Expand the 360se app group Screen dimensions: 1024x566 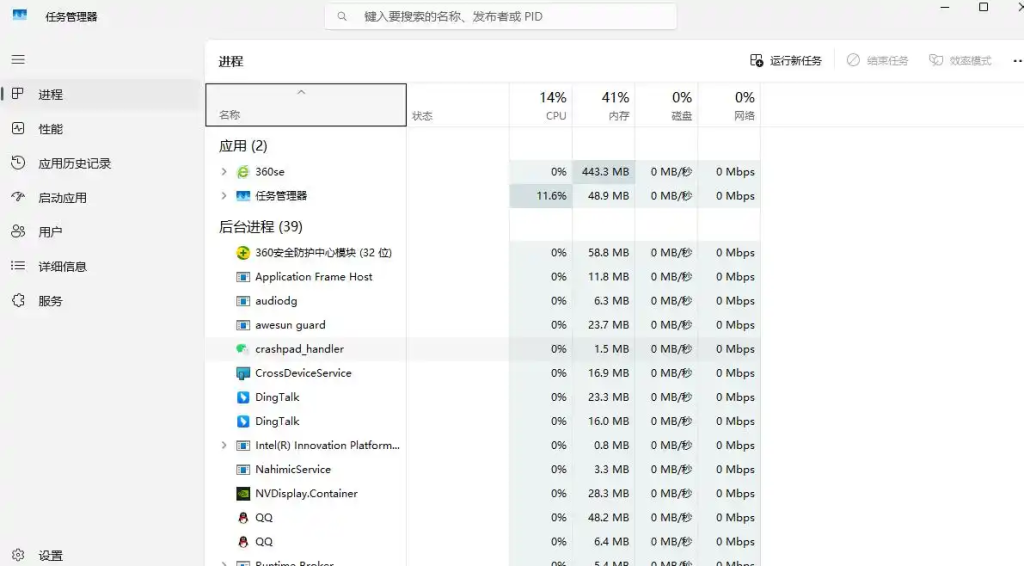point(224,172)
